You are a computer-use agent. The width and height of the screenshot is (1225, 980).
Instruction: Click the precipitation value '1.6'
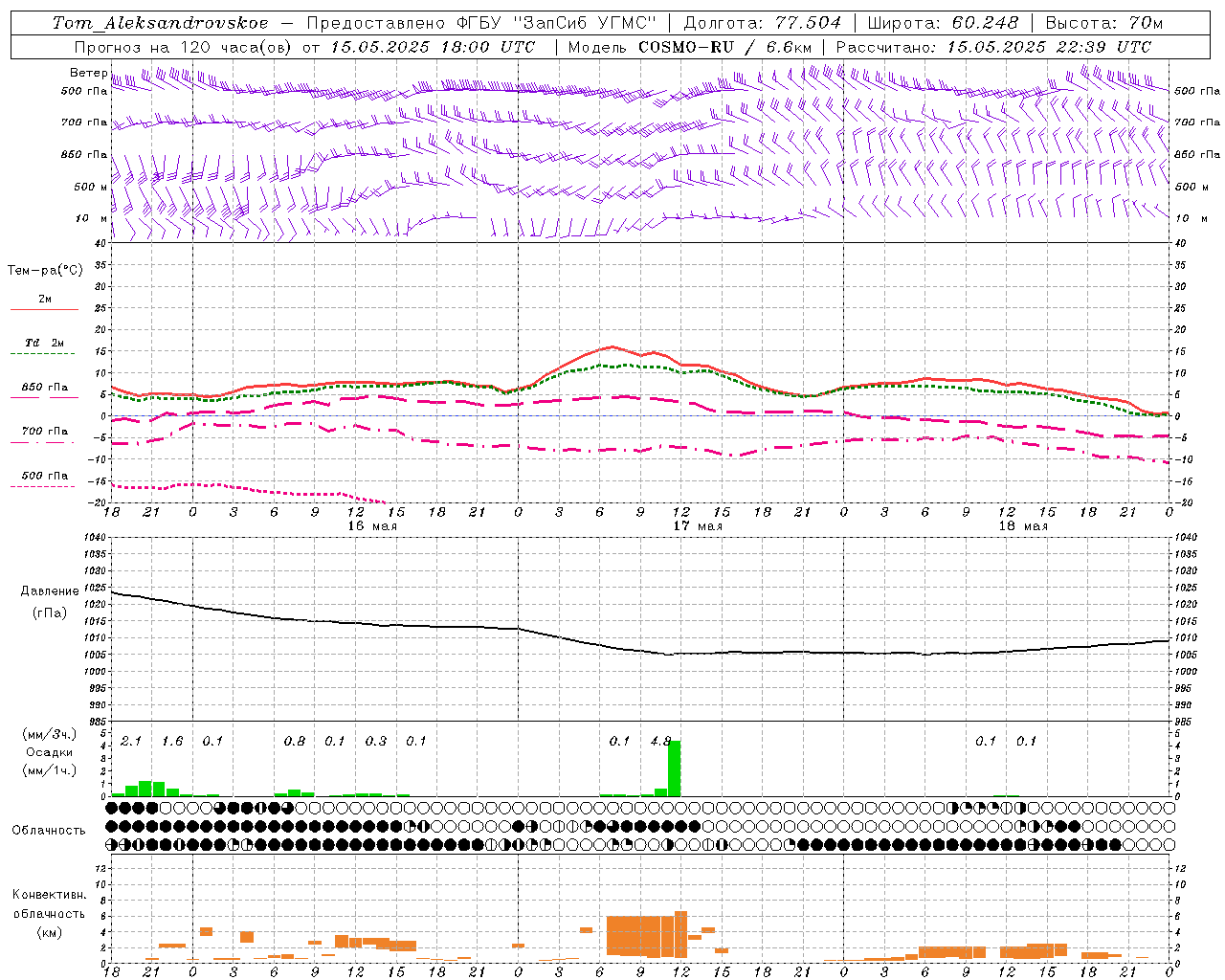[172, 741]
